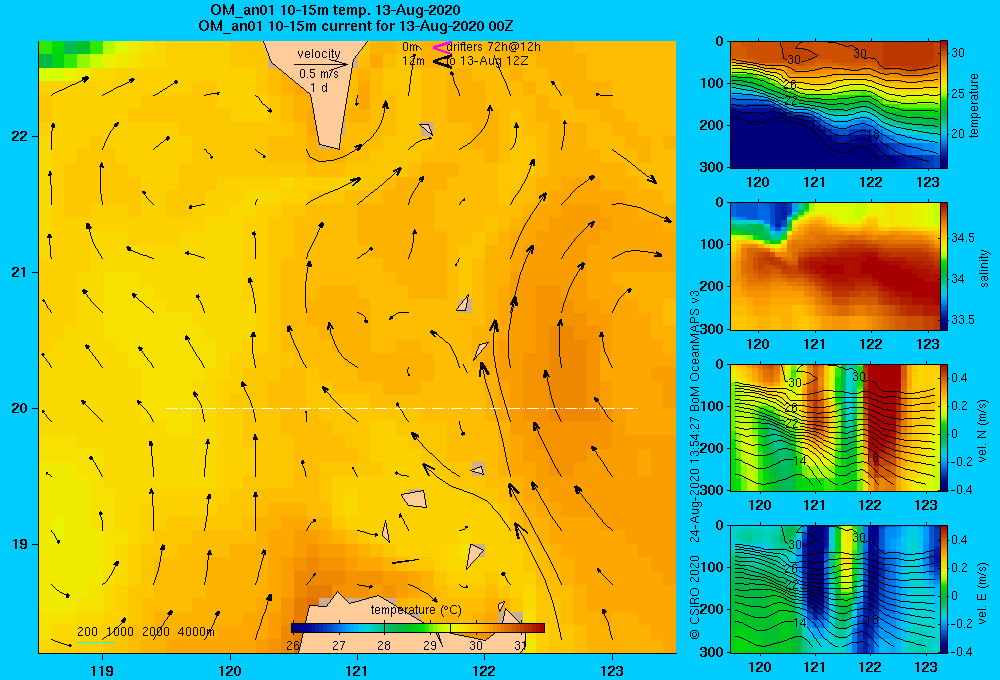Open the eastward velocity depth-section panel
The width and height of the screenshot is (1000, 680).
(x=834, y=589)
